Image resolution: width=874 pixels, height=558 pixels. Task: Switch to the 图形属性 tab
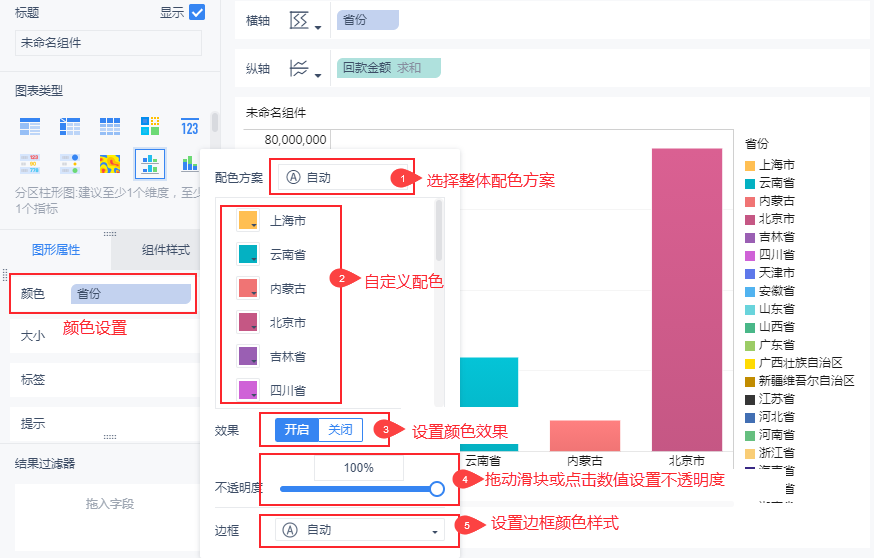coord(56,250)
